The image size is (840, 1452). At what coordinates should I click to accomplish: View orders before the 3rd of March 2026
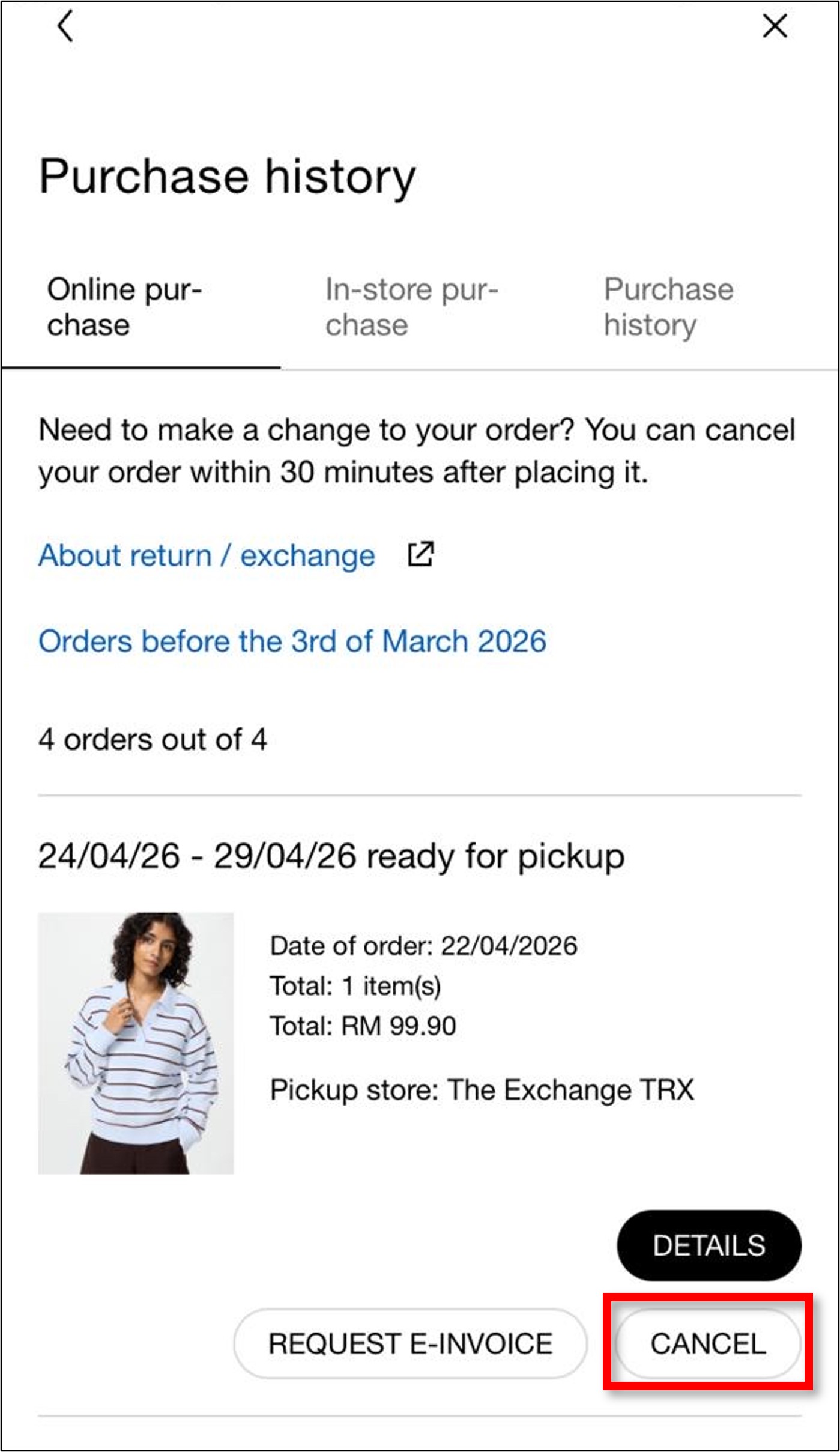click(292, 641)
